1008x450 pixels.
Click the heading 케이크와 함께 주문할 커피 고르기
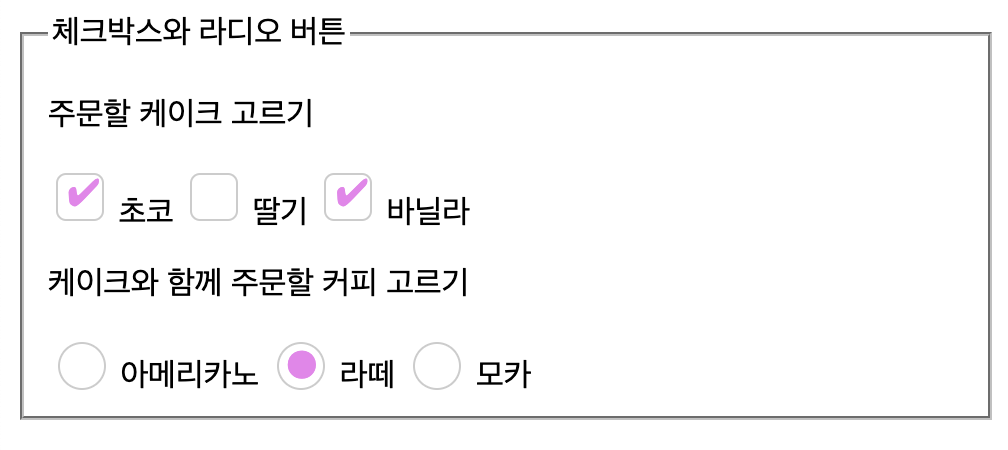[258, 282]
